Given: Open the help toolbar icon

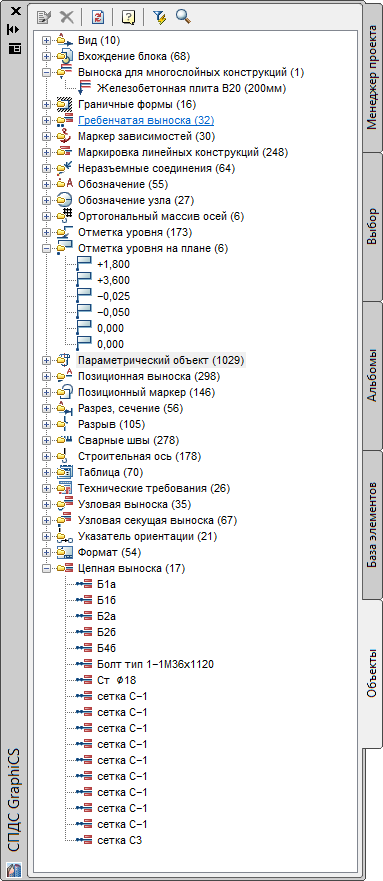Looking at the screenshot, I should pos(129,17).
